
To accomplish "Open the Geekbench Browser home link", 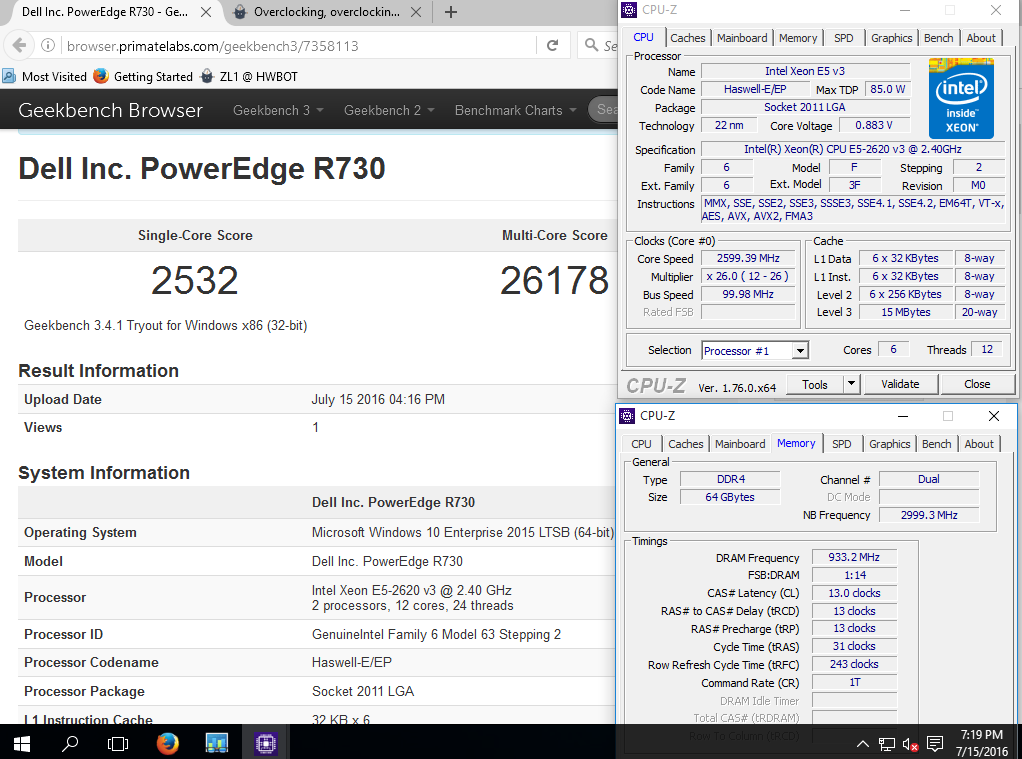I will (110, 110).
